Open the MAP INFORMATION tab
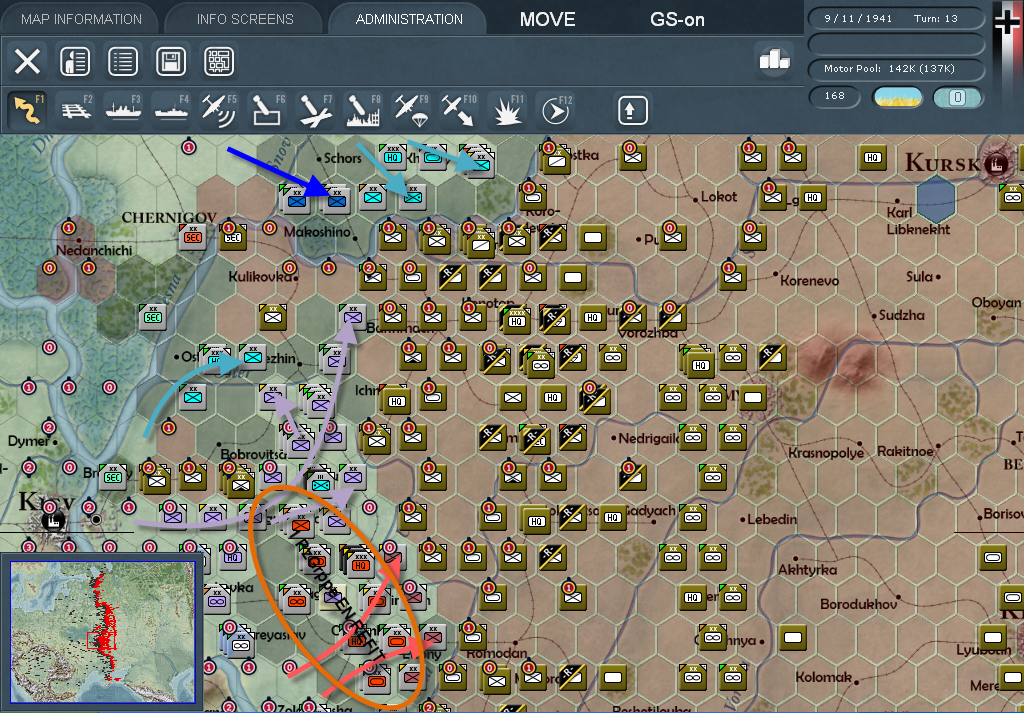Viewport: 1024px width, 713px height. (x=81, y=19)
